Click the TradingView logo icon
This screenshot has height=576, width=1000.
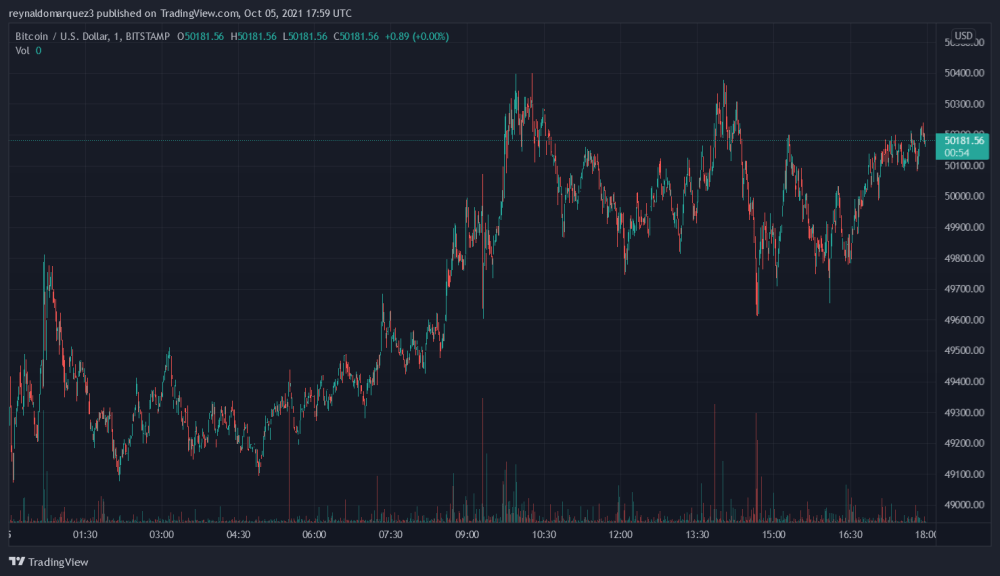pyautogui.click(x=17, y=562)
